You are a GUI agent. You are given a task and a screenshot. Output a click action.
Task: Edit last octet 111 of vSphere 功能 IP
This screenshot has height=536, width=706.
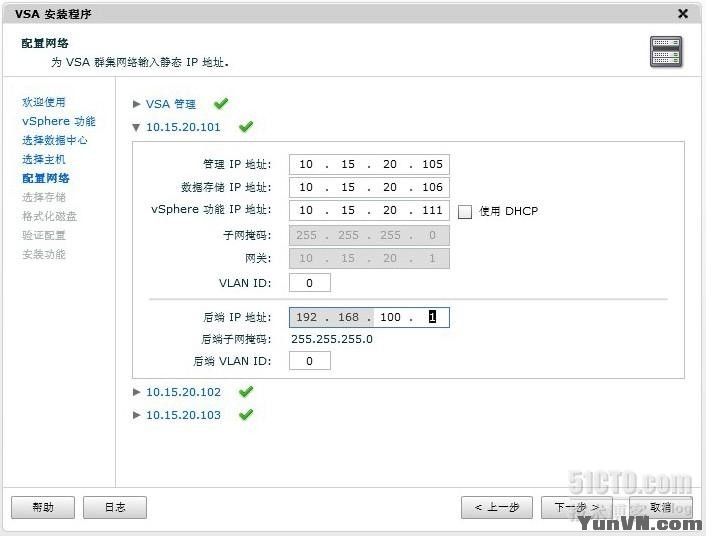coord(432,210)
